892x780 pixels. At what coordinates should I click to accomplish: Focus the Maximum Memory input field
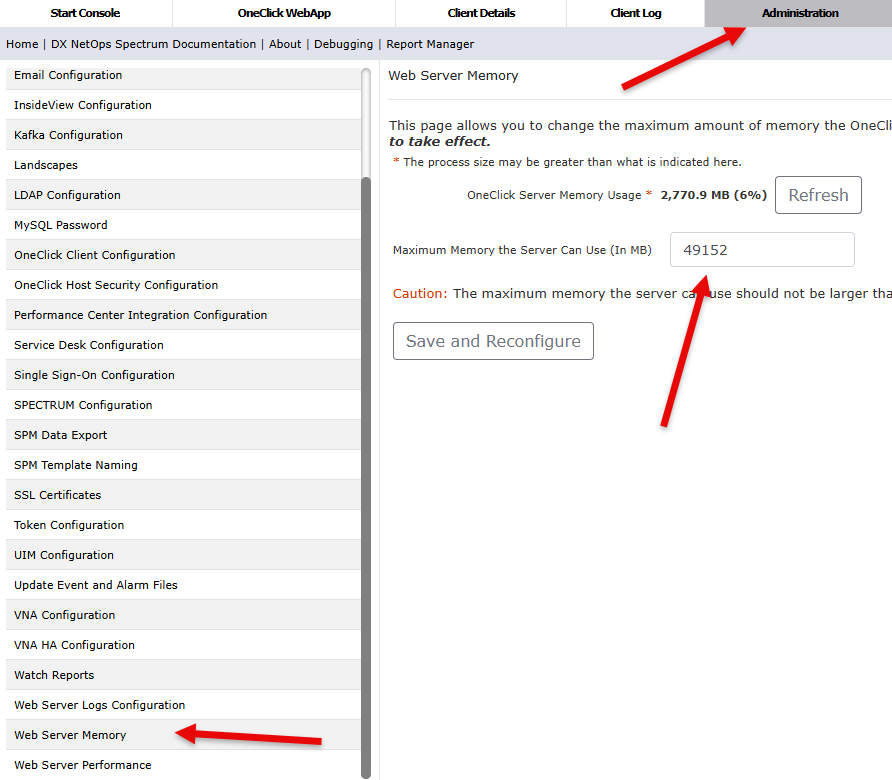tap(762, 250)
